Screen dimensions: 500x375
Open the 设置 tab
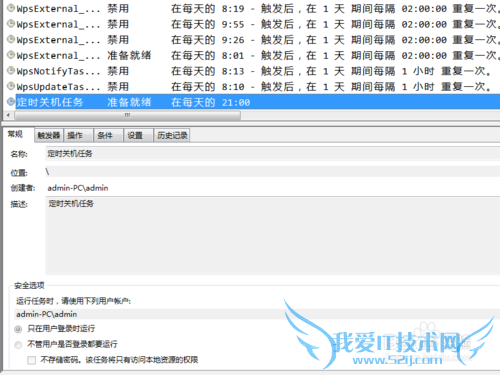click(138, 135)
